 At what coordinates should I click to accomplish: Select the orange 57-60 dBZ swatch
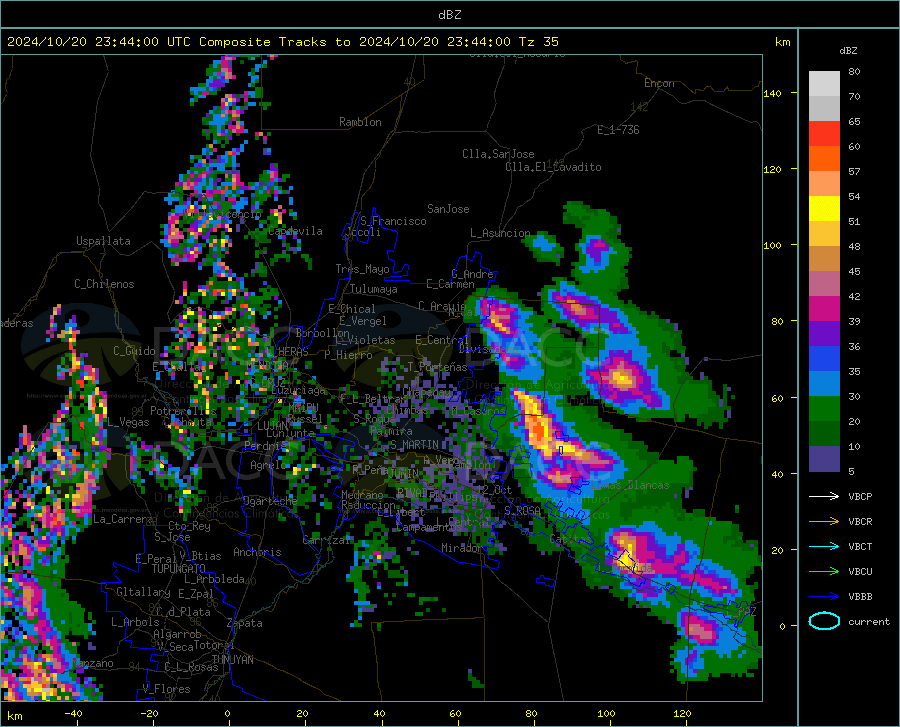[x=824, y=159]
